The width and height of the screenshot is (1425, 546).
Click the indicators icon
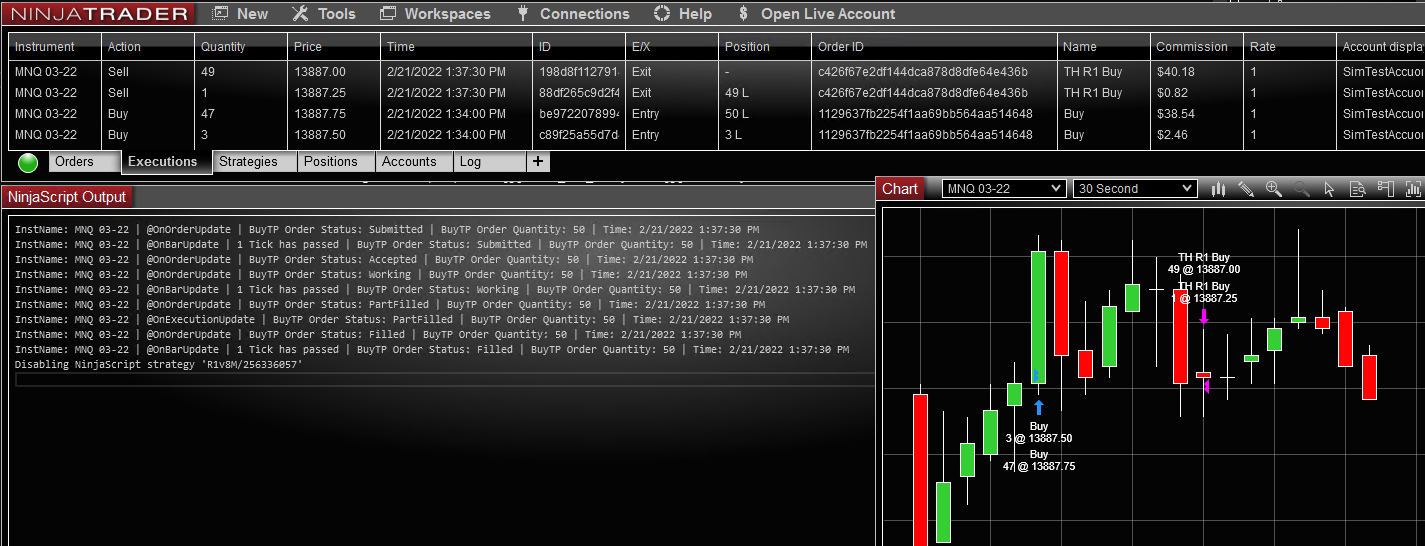click(x=1413, y=189)
